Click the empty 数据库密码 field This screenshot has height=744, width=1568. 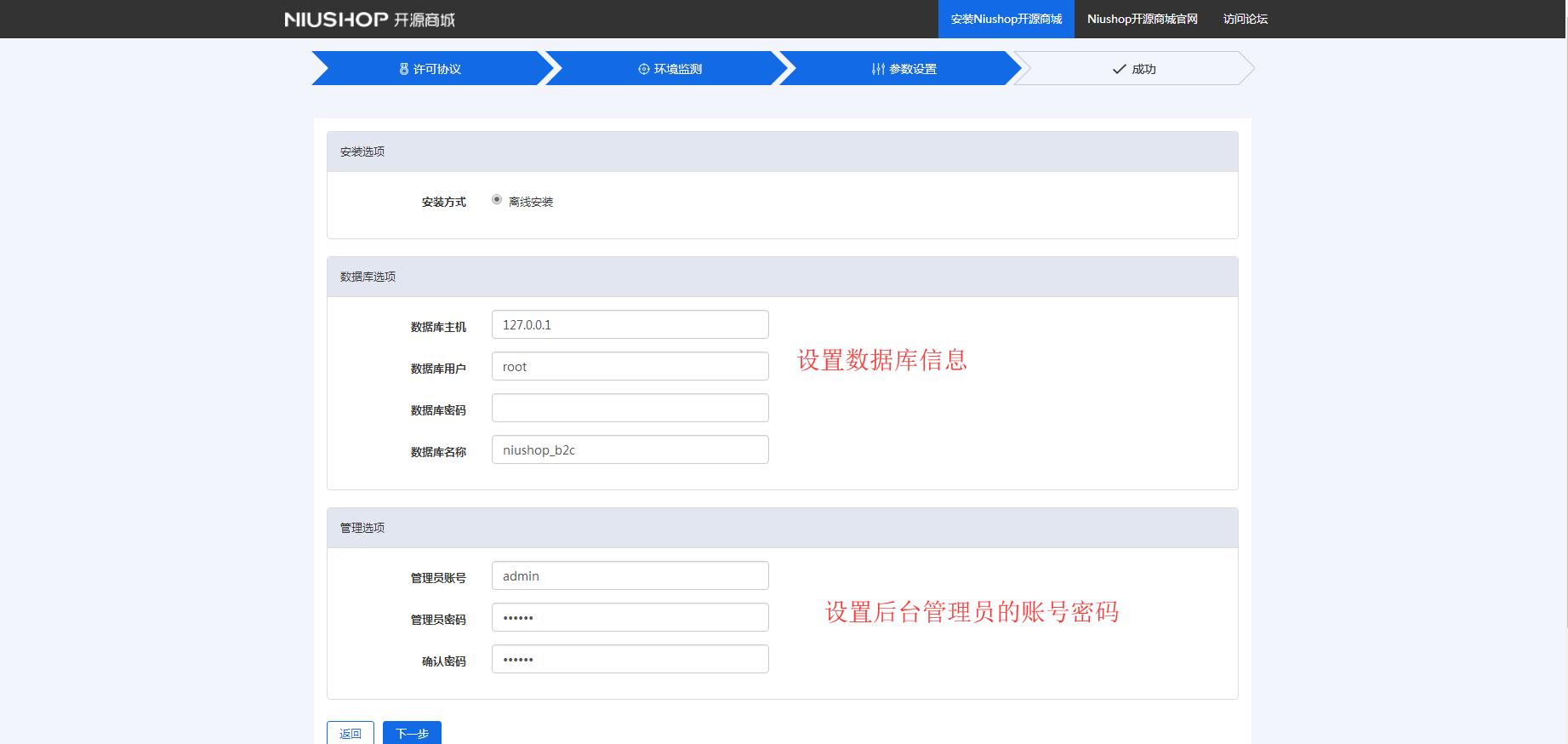[630, 408]
